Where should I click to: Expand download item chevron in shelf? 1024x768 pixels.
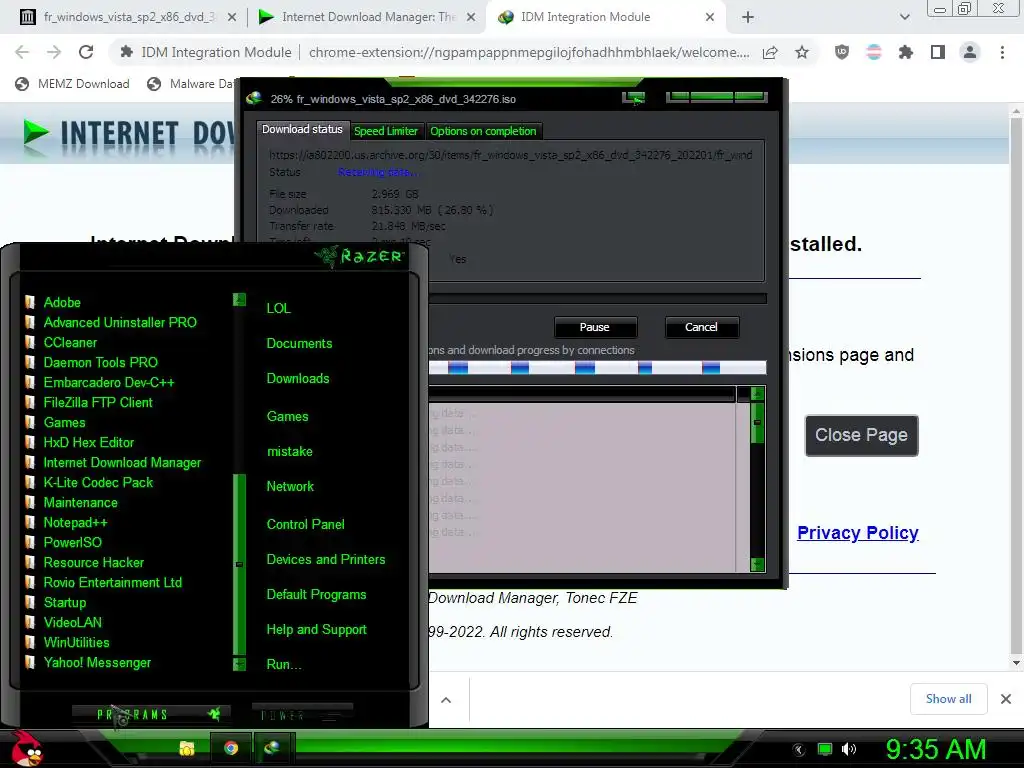pos(446,700)
